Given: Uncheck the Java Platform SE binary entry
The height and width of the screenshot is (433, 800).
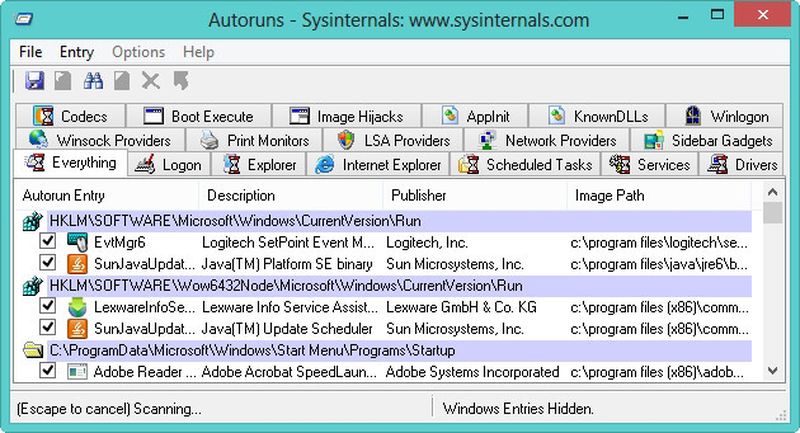Looking at the screenshot, I should tap(47, 263).
